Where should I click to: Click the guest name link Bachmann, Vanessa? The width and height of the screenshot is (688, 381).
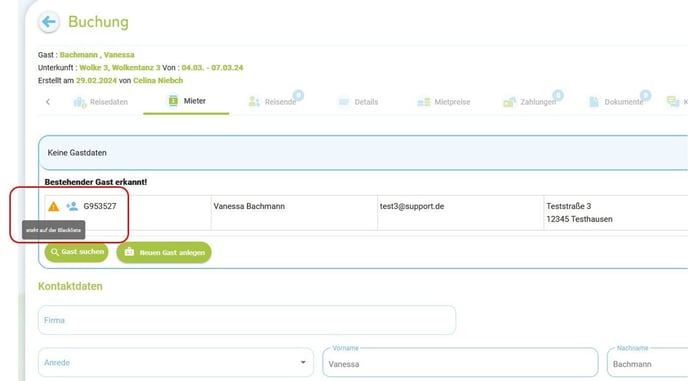tap(97, 55)
